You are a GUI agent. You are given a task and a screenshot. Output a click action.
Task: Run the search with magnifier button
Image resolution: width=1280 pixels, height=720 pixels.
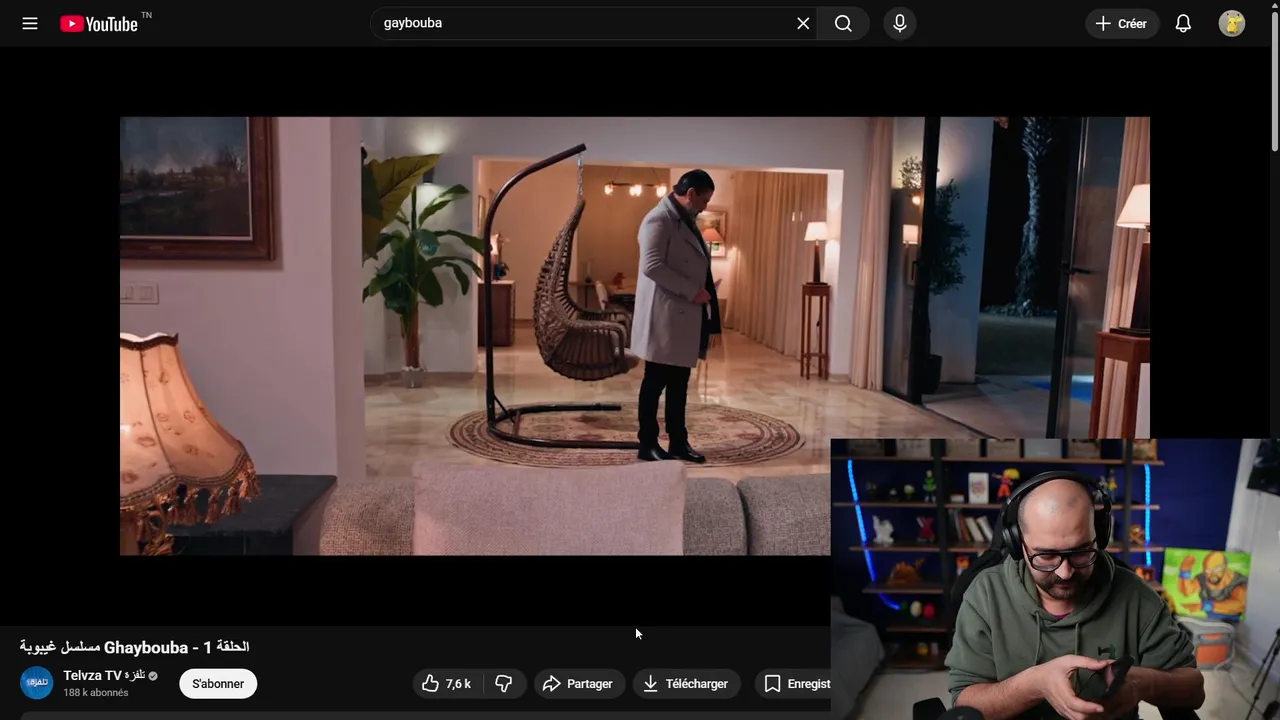pyautogui.click(x=843, y=23)
